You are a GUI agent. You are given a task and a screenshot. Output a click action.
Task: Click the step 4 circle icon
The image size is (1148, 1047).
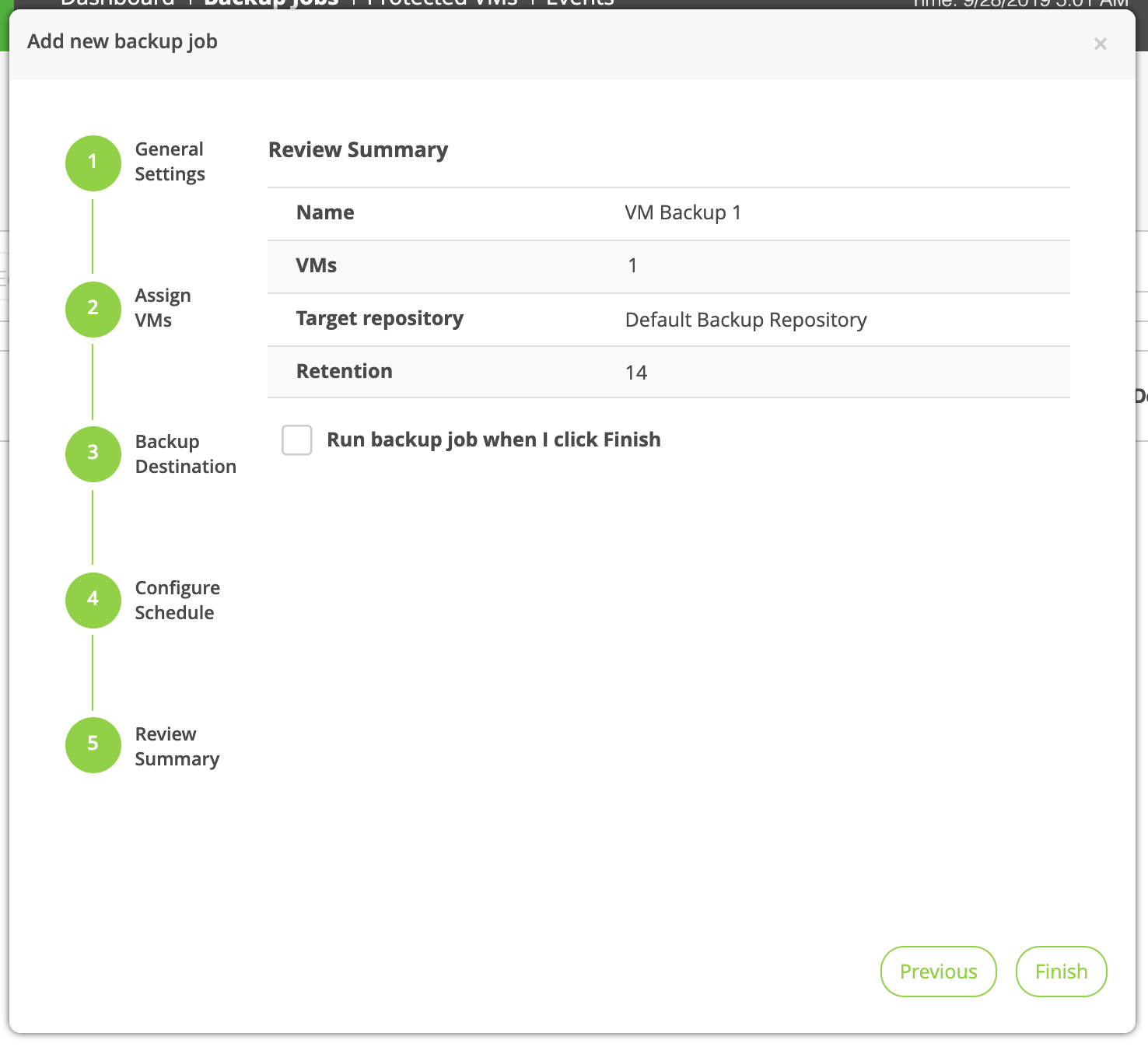pyautogui.click(x=93, y=600)
